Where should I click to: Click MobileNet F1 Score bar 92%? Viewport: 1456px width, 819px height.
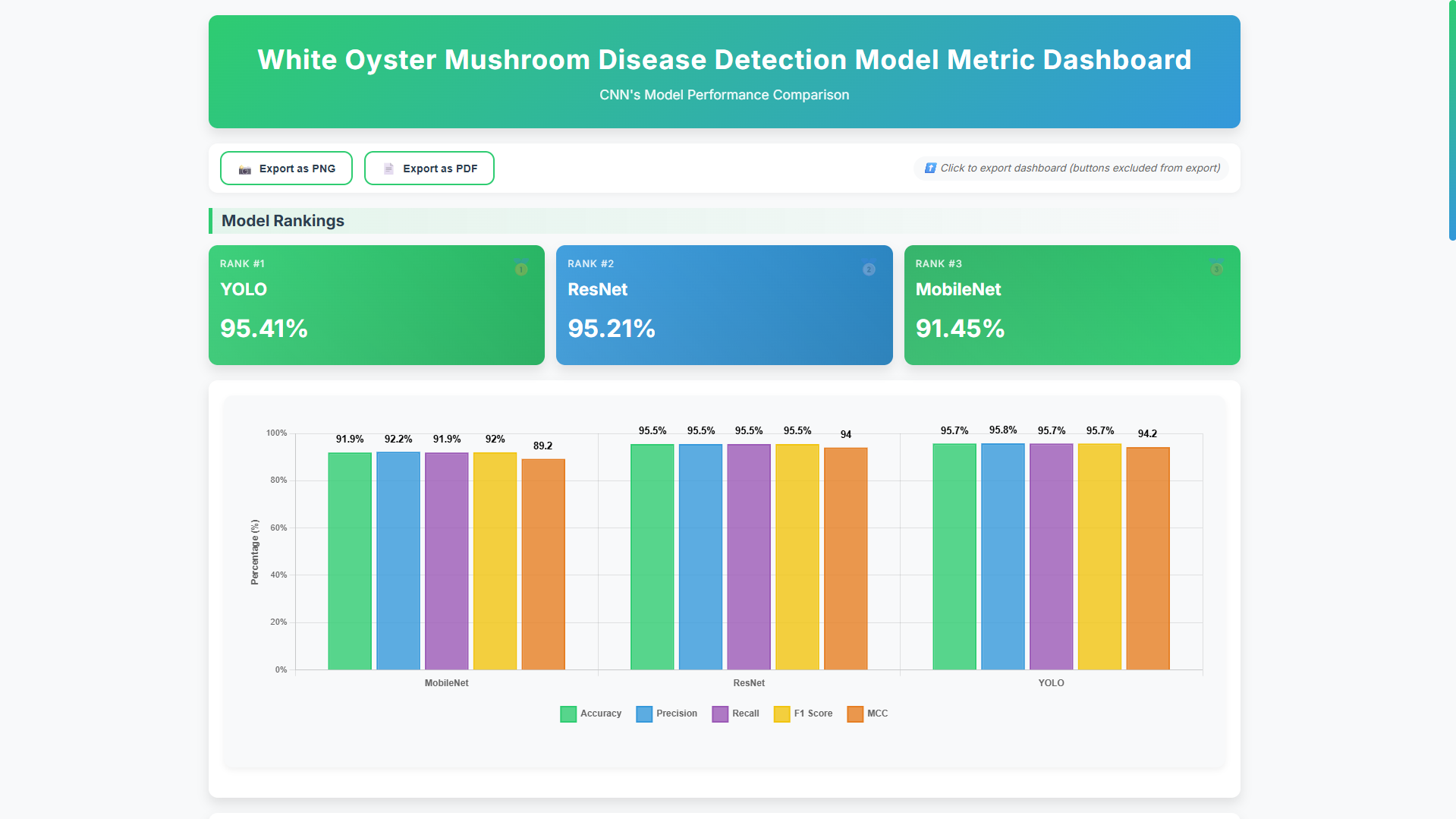(x=495, y=561)
